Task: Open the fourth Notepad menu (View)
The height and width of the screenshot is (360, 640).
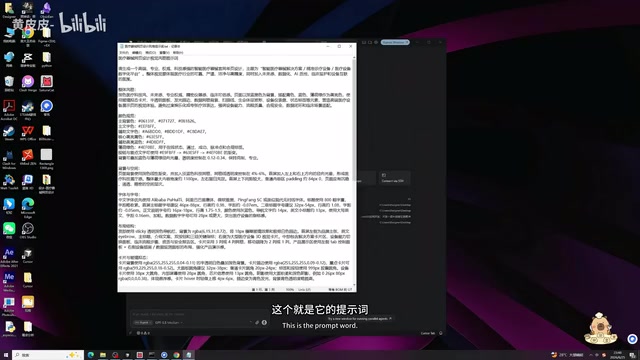Action: pos(164,53)
